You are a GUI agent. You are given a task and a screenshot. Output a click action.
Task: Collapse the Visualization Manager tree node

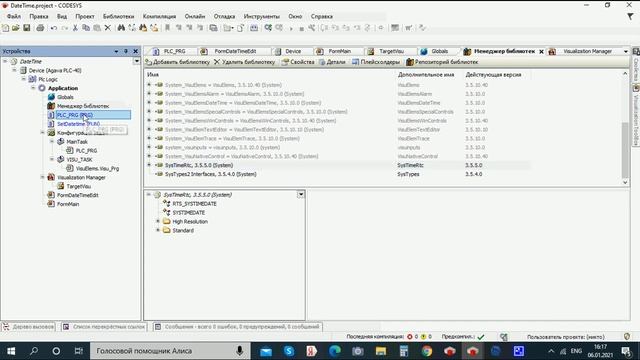43,177
